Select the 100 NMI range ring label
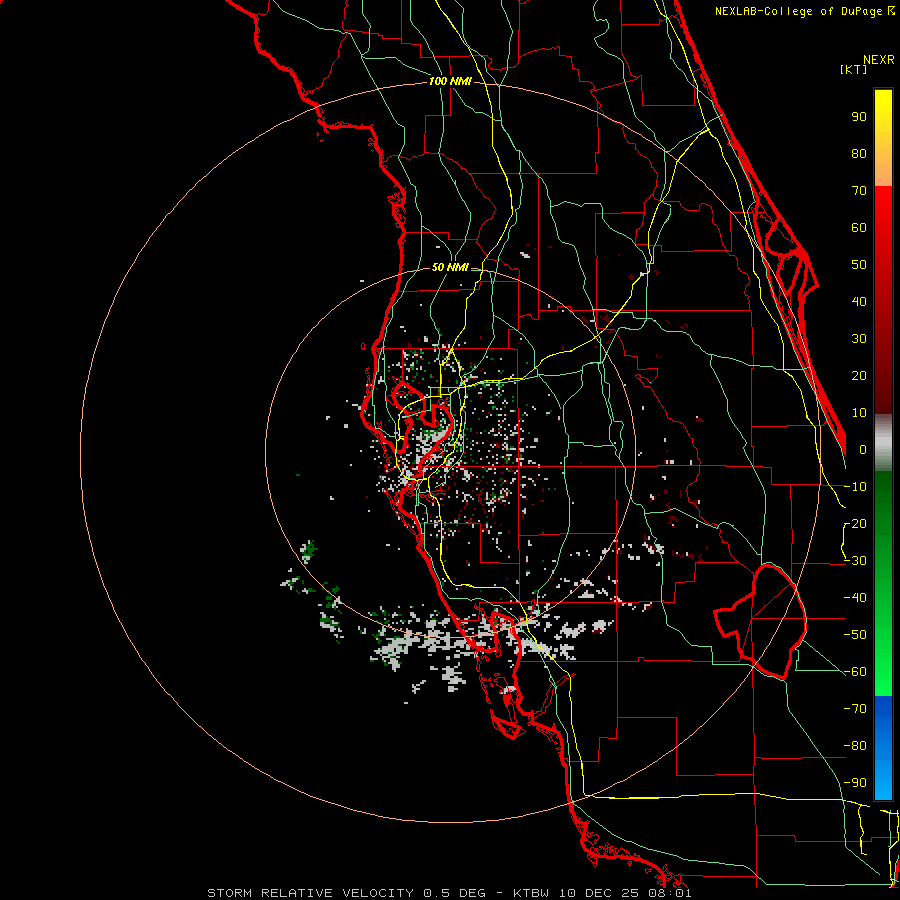 [x=450, y=82]
